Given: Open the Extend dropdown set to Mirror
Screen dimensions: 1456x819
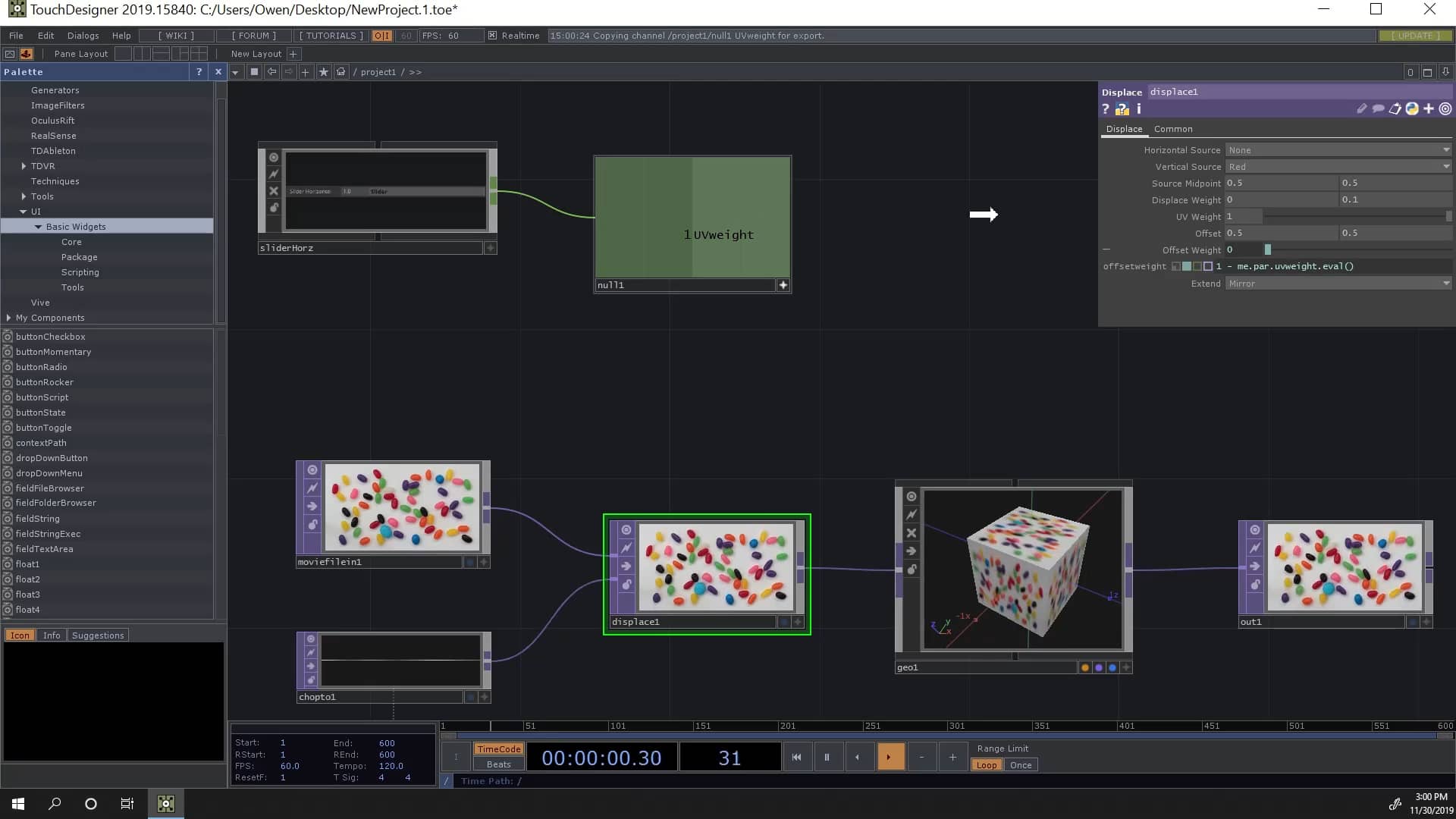Looking at the screenshot, I should (1338, 283).
